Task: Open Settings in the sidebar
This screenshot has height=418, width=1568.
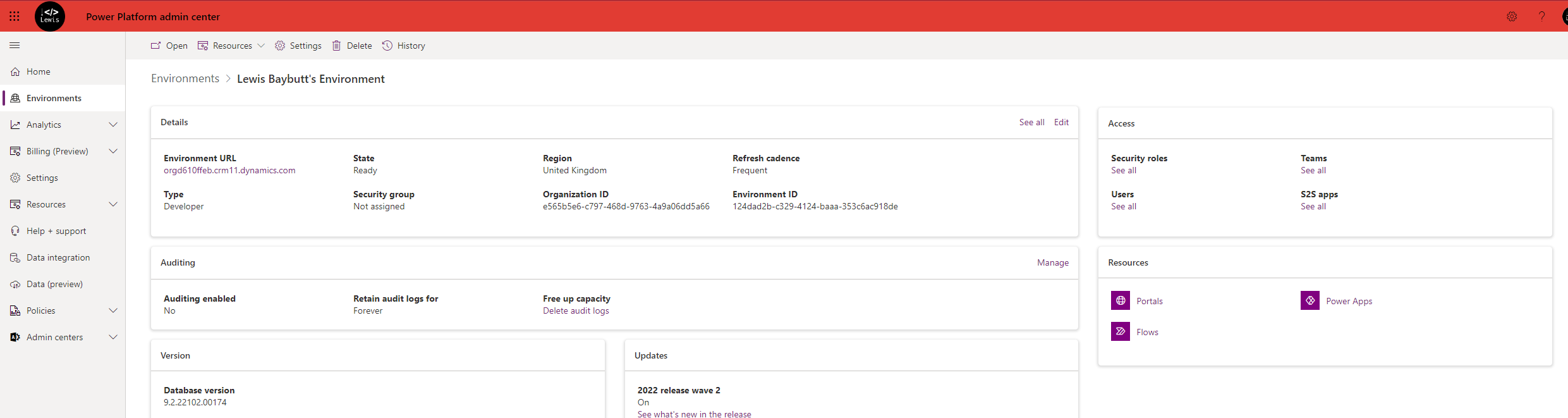Action: pyautogui.click(x=63, y=178)
